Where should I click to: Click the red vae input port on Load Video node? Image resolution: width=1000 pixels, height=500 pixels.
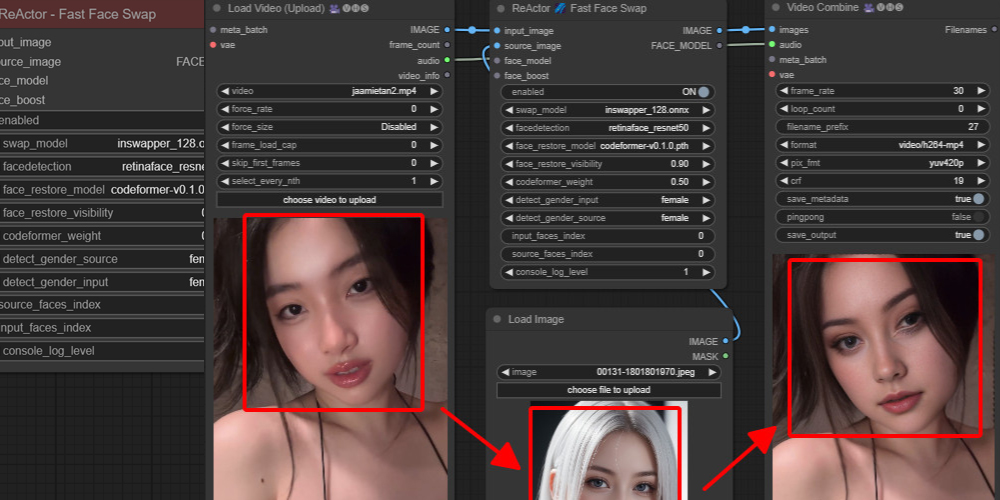click(212, 45)
